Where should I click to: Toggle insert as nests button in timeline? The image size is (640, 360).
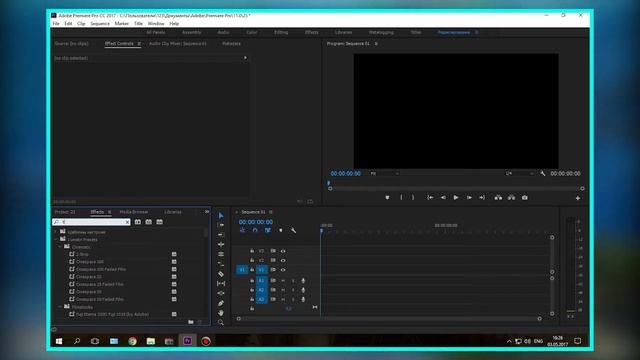coord(242,231)
